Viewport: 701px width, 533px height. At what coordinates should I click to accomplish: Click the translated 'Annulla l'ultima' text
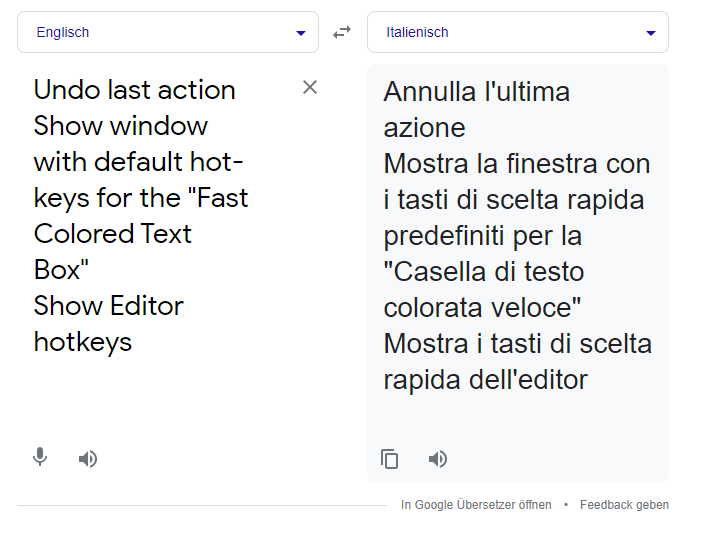[x=477, y=92]
